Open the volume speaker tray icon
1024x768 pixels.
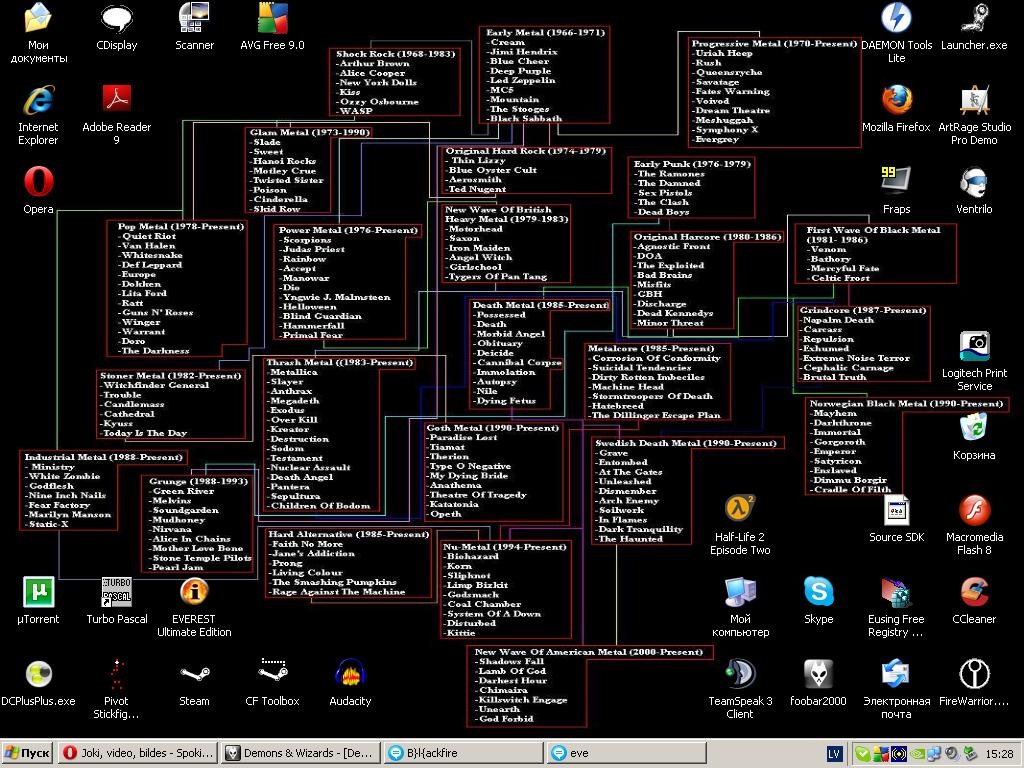pyautogui.click(x=952, y=754)
